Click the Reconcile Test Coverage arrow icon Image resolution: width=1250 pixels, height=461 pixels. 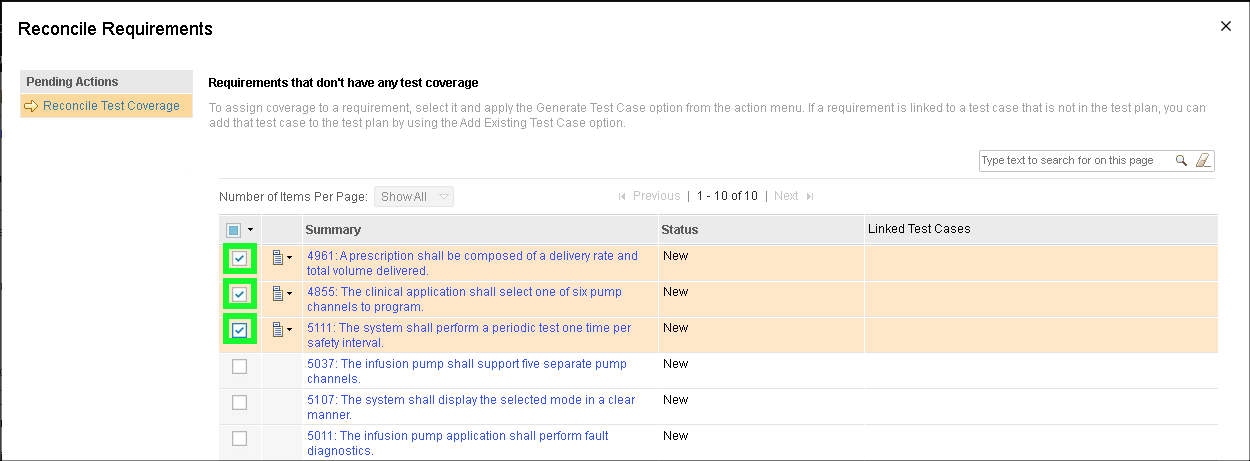tap(31, 106)
